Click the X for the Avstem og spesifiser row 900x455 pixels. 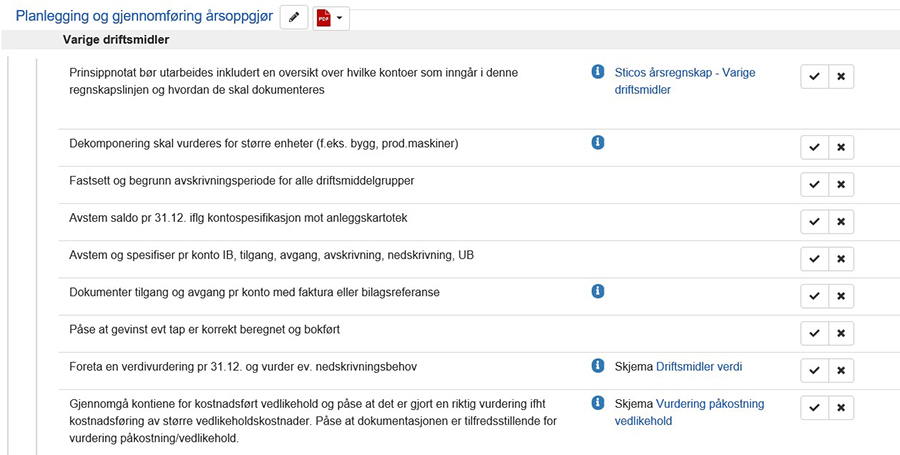click(841, 259)
